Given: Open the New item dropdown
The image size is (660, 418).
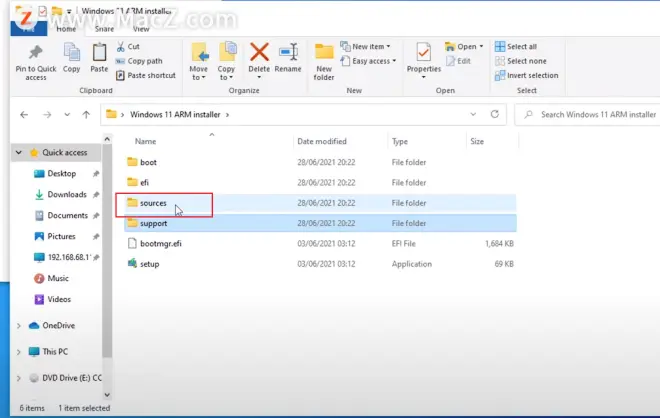Looking at the screenshot, I should click(x=365, y=46).
